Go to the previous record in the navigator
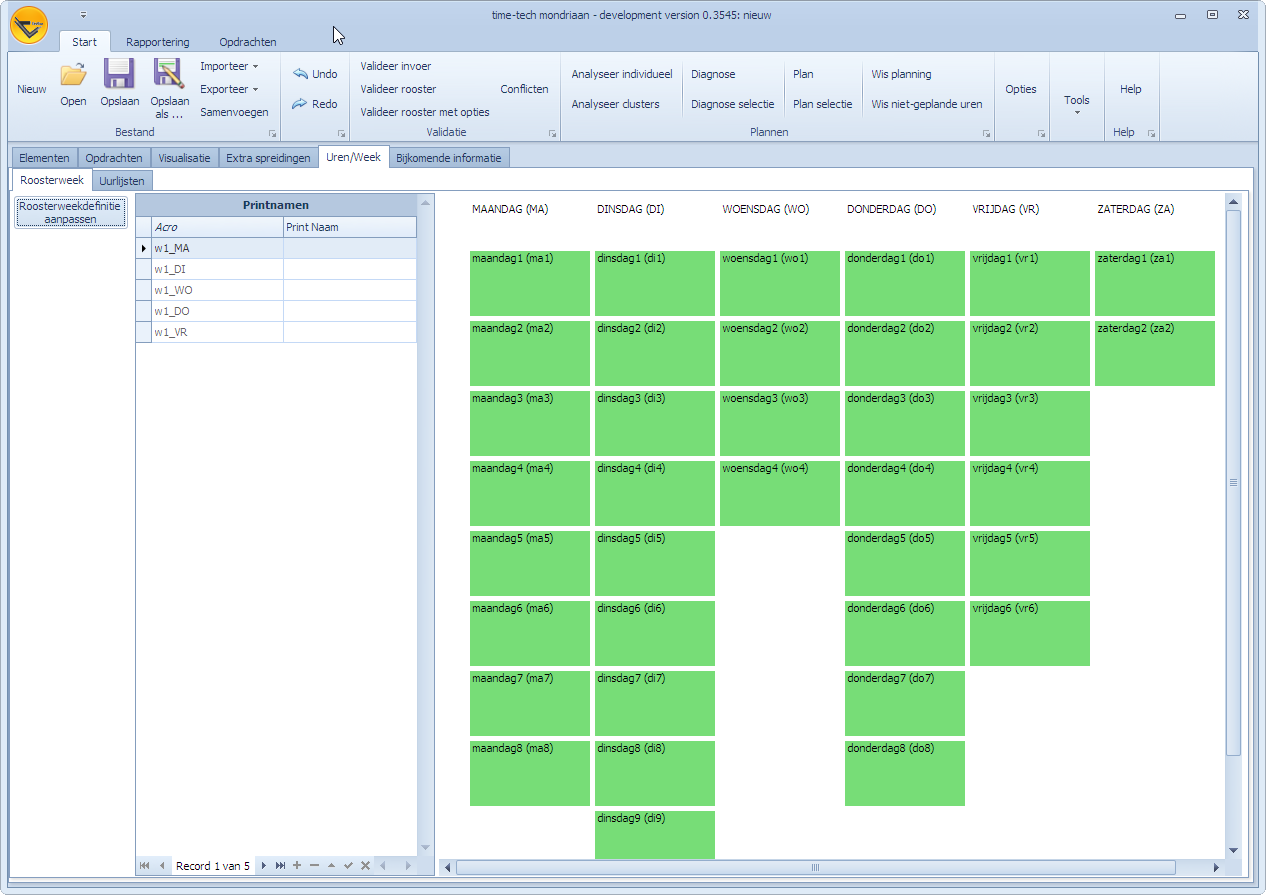1266x895 pixels. (162, 866)
